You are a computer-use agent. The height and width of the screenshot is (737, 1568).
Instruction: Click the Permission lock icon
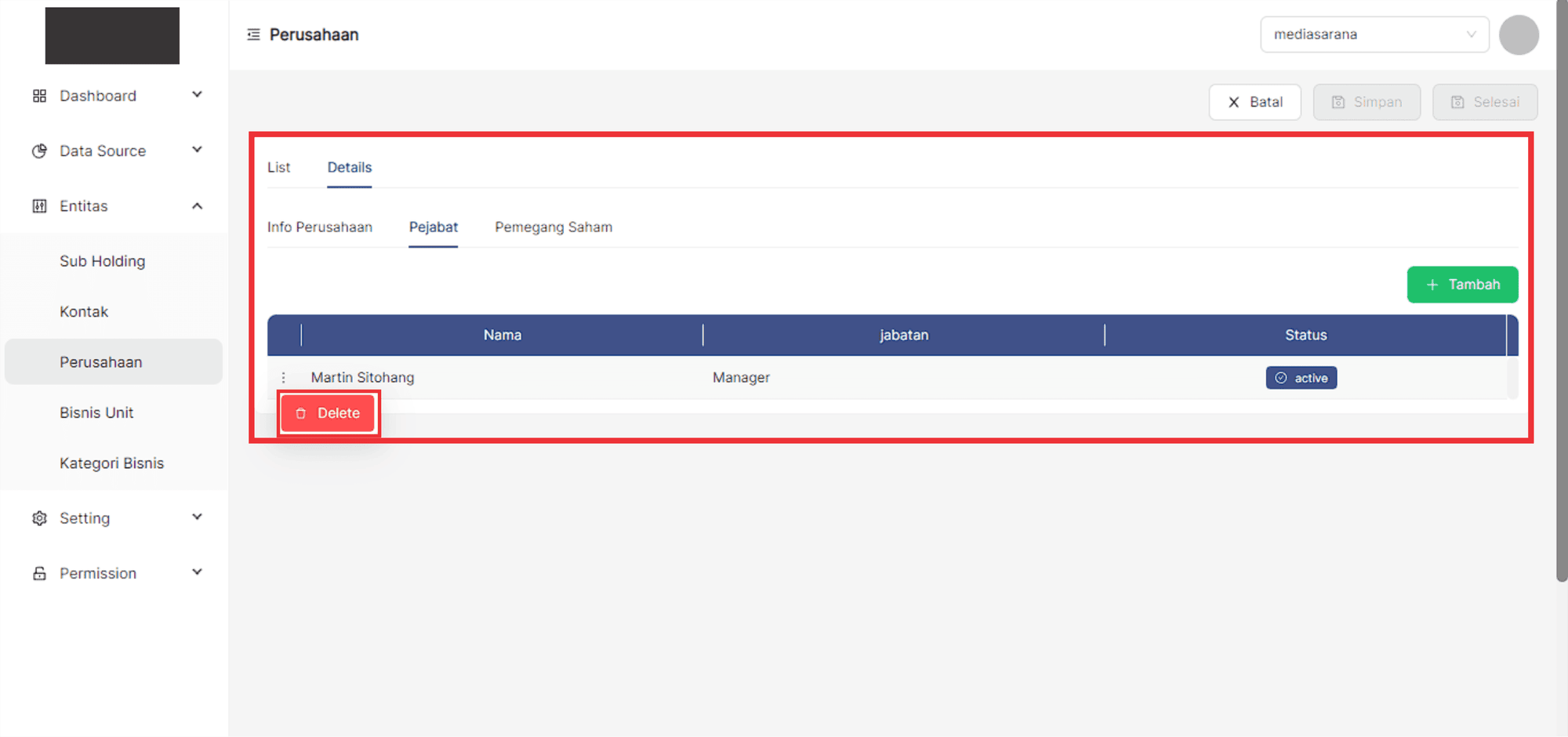coord(39,573)
